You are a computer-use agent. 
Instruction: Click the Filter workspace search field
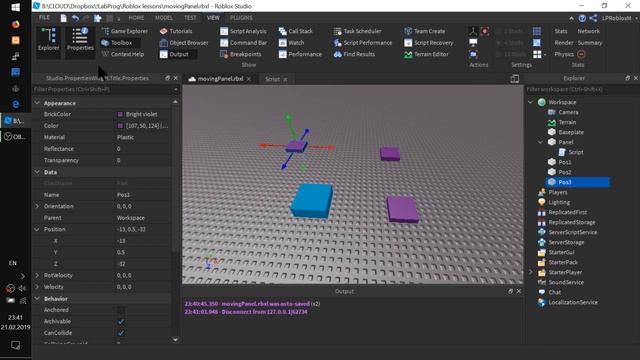(x=582, y=89)
